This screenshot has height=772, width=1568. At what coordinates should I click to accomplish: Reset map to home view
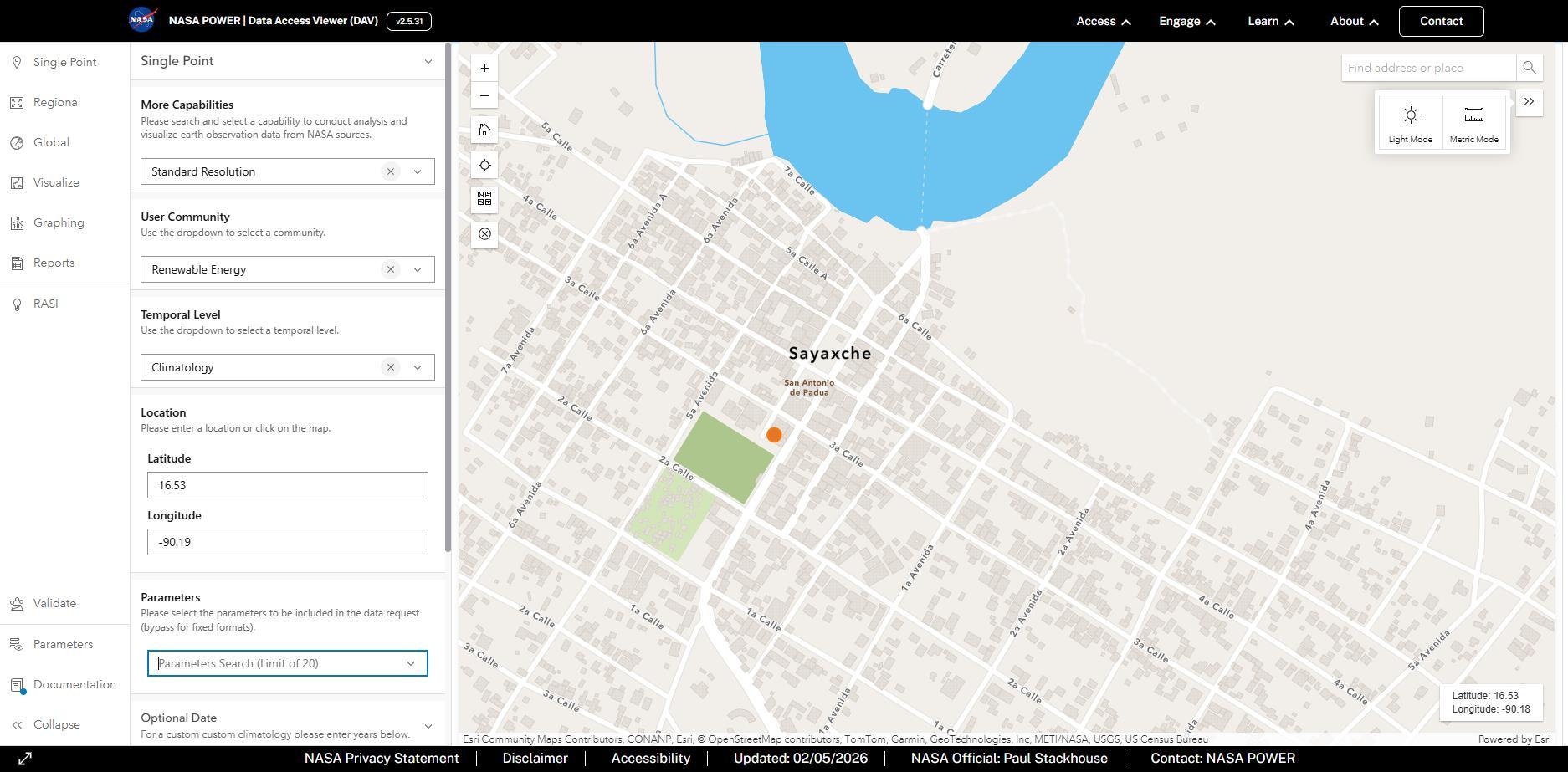tap(484, 130)
